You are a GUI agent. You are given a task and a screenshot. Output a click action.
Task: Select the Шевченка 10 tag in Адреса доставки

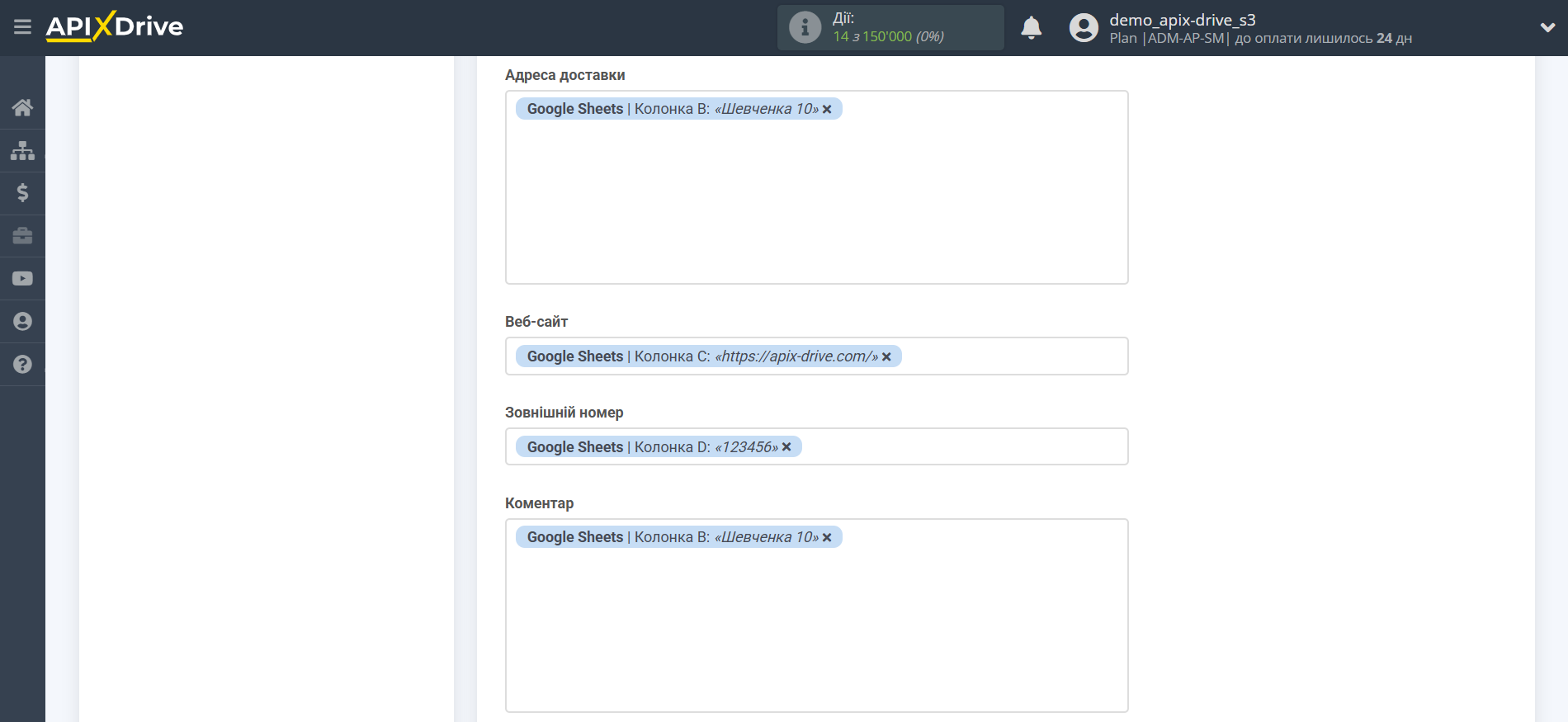coord(678,109)
